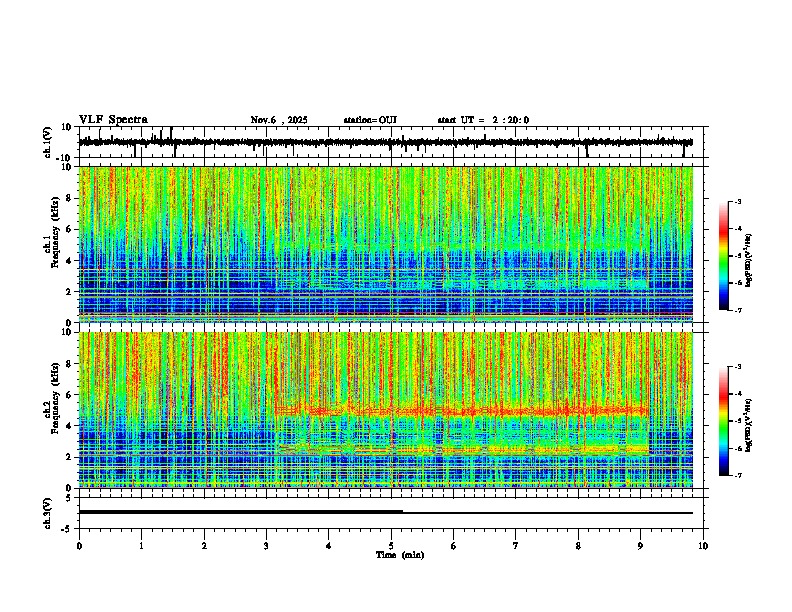Screen dimensions: 792x612
Task: Click tick label "2" on the Time axis
Action: (204, 546)
